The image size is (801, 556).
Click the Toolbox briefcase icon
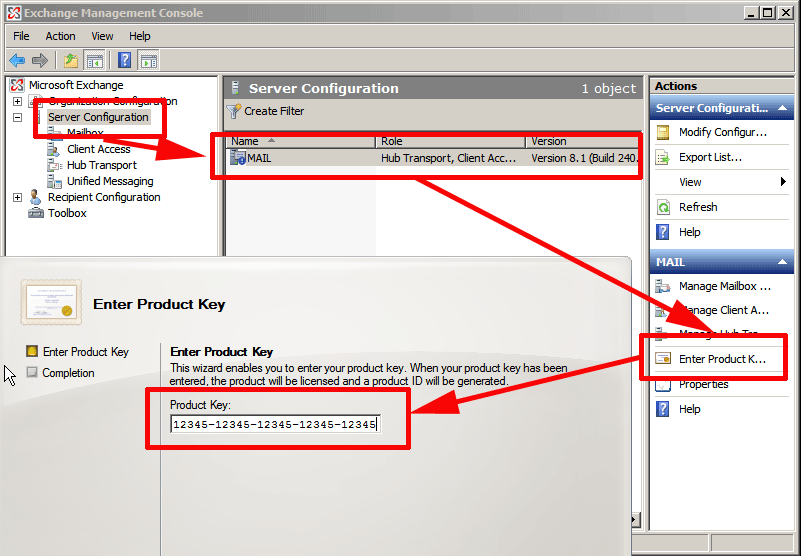pos(36,213)
